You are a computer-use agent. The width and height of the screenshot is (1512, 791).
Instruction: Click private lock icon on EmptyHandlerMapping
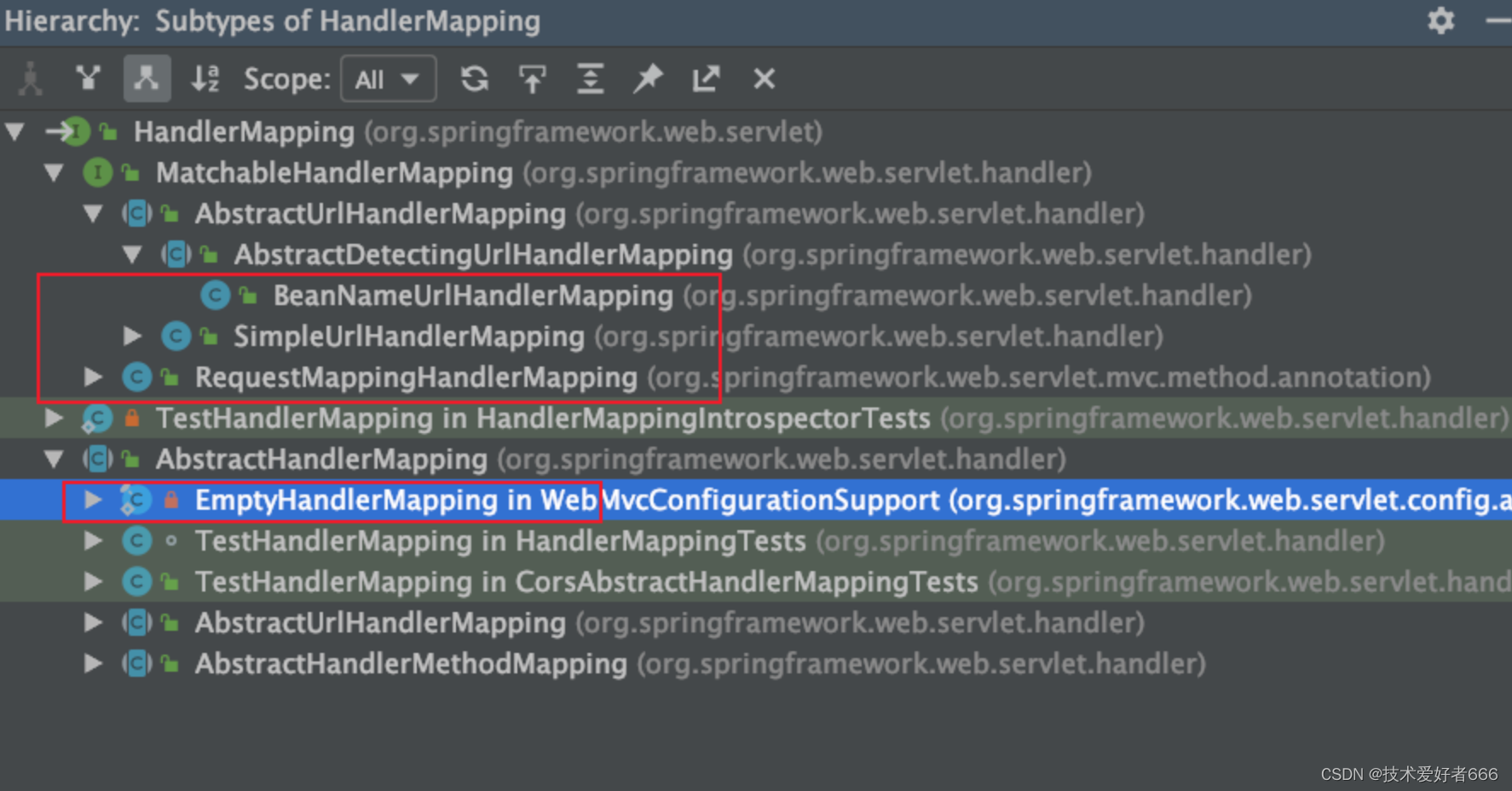170,500
